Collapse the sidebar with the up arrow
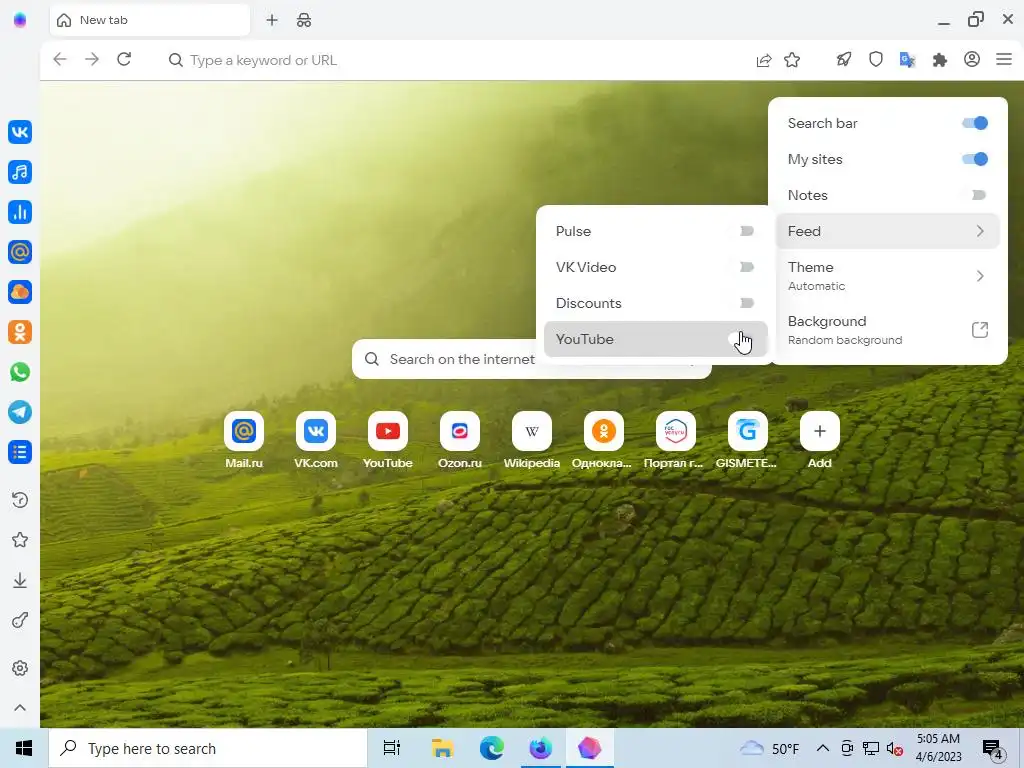 click(x=20, y=708)
